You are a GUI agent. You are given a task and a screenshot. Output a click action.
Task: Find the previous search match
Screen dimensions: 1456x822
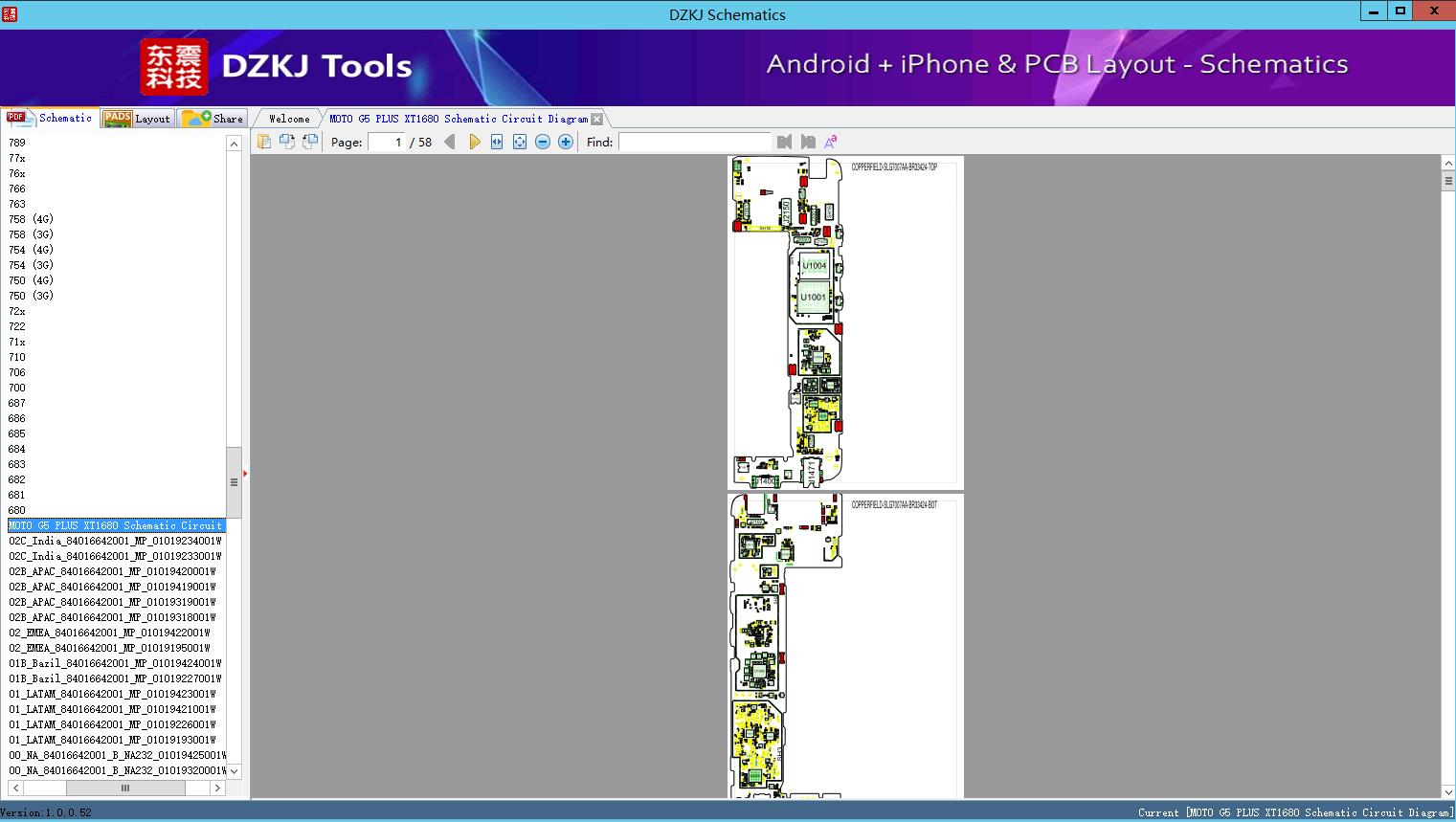[x=785, y=142]
